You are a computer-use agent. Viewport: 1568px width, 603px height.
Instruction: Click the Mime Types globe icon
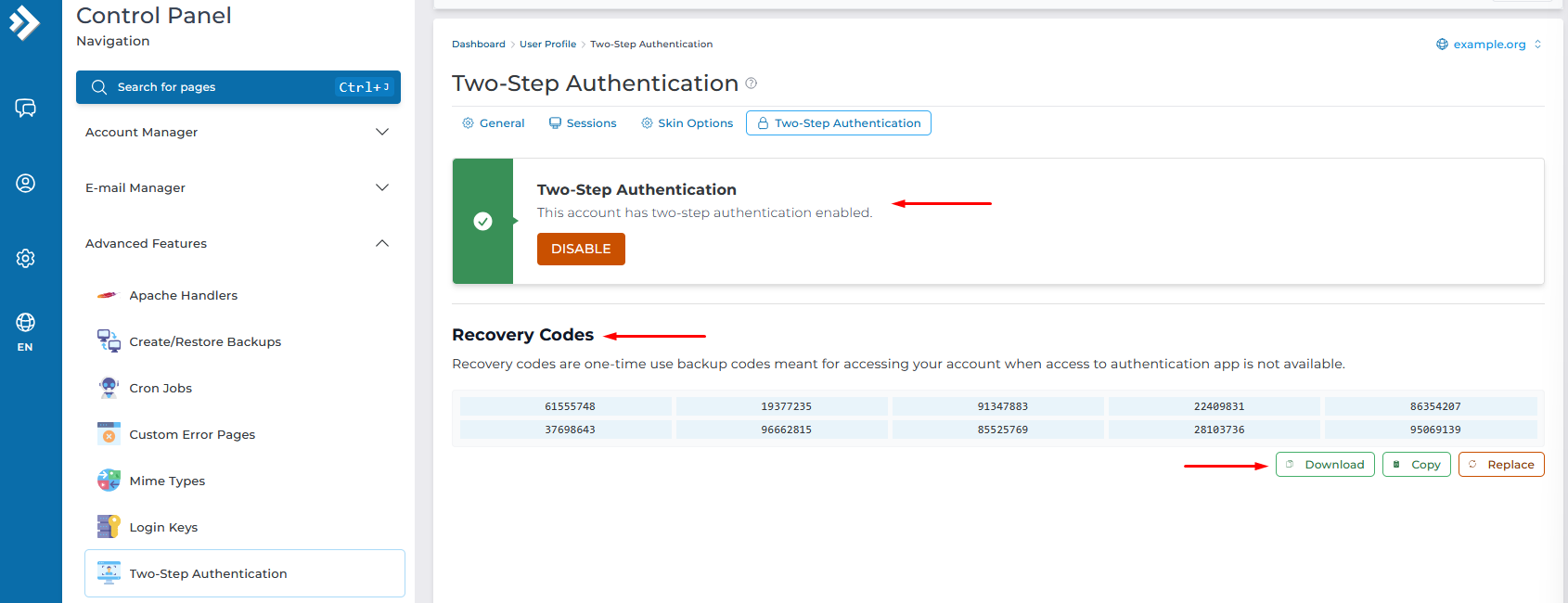tap(109, 481)
